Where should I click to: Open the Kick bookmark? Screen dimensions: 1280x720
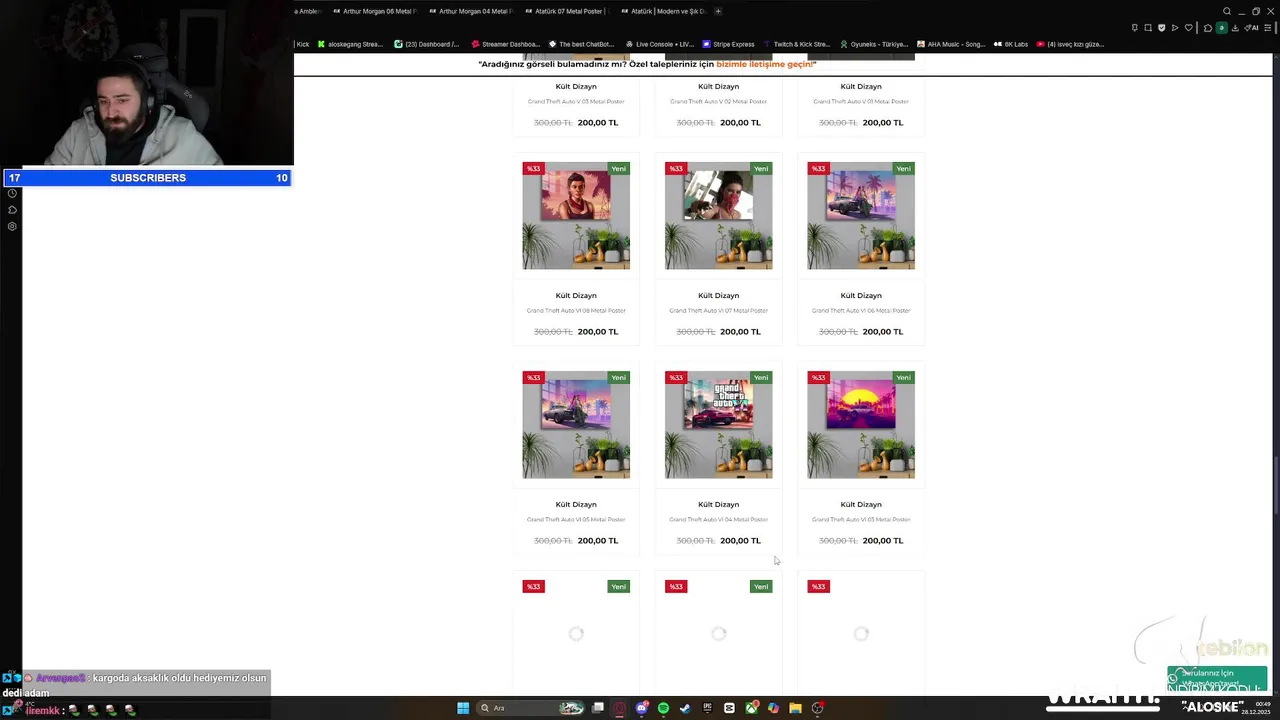tap(302, 44)
